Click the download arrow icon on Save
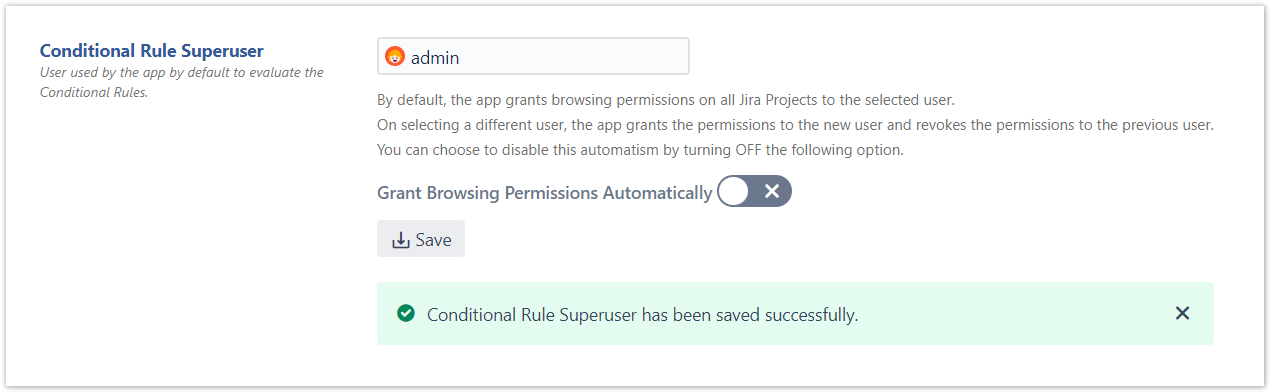1270x392 pixels. click(401, 240)
